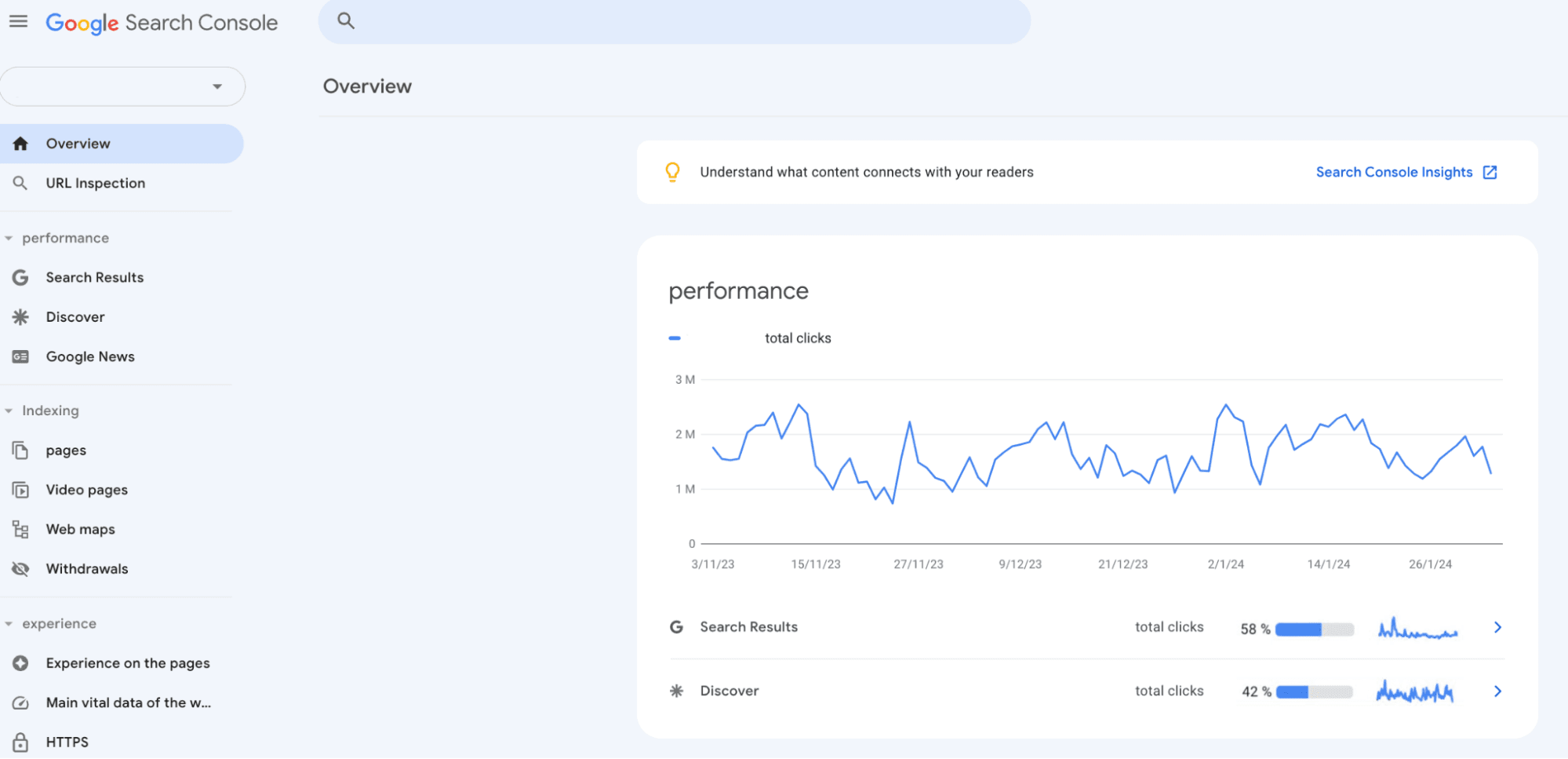
Task: Click the Search Results 58% progress bar
Action: tap(1314, 629)
